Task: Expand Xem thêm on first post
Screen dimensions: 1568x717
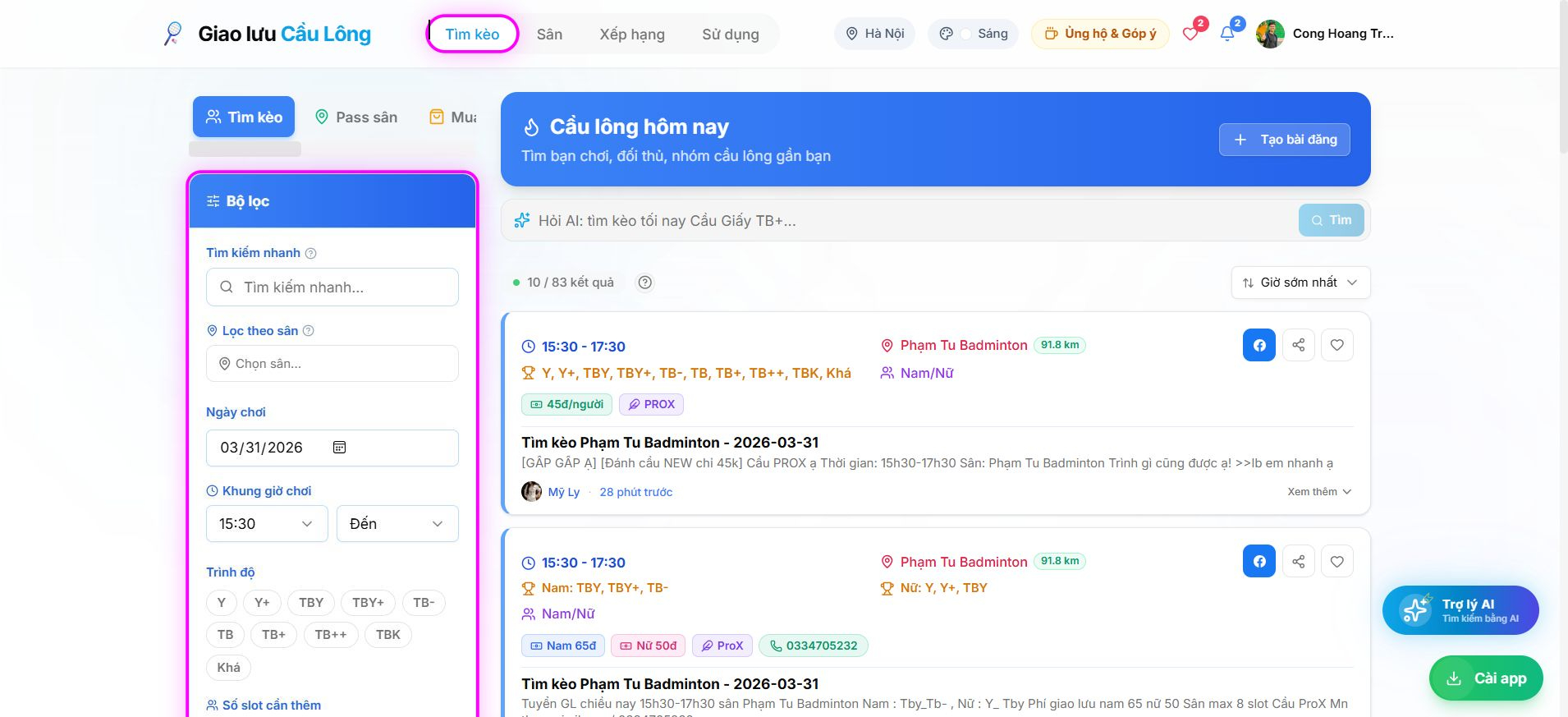Action: 1319,492
